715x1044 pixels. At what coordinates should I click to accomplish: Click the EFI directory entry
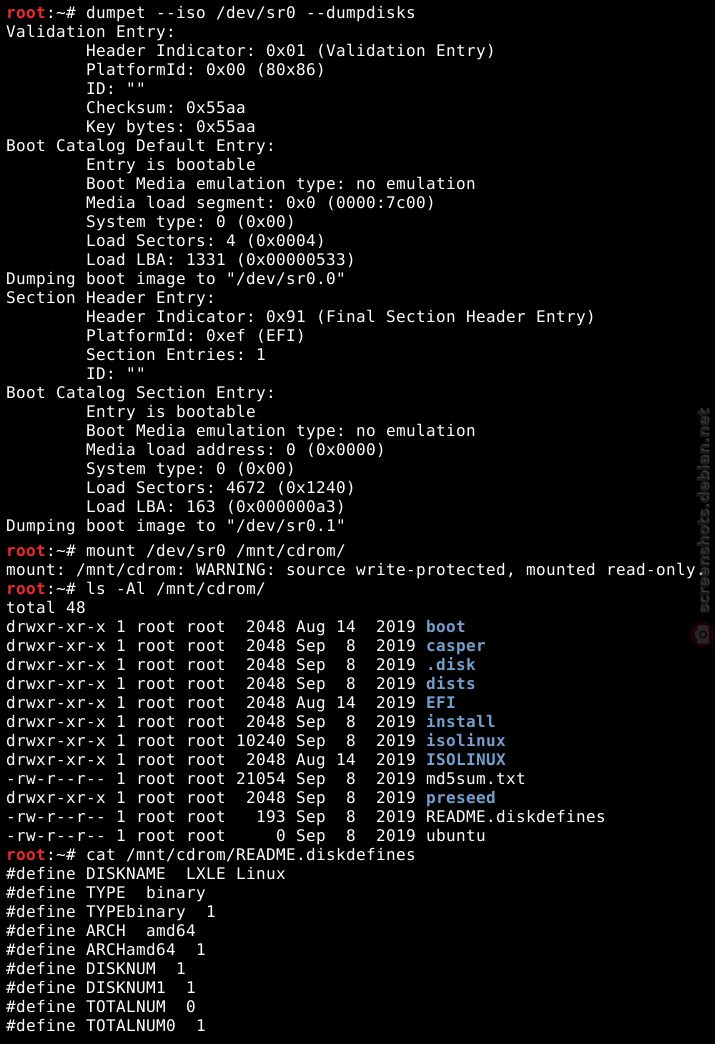click(441, 702)
